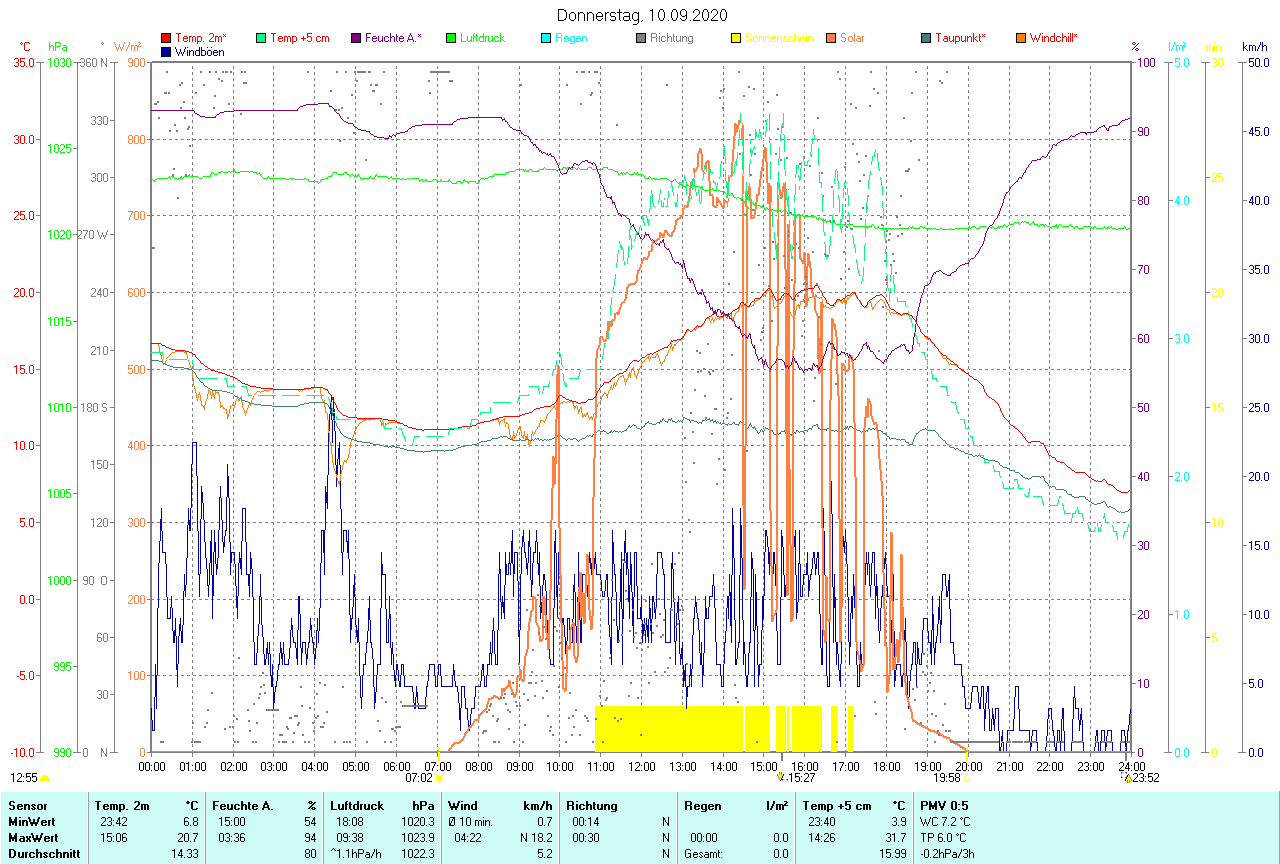Click the 'Windböen' legend label
This screenshot has height=864, width=1280.
[x=199, y=52]
